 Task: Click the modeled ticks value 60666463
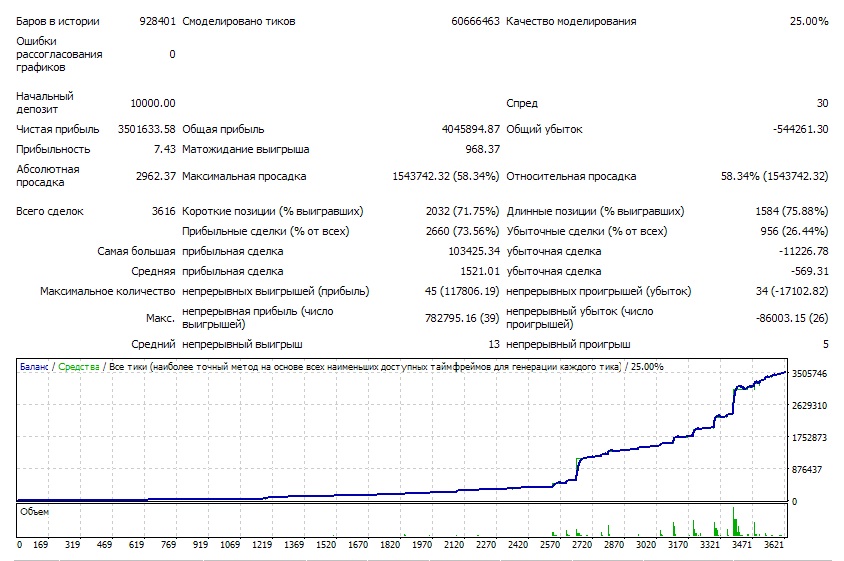pos(475,22)
